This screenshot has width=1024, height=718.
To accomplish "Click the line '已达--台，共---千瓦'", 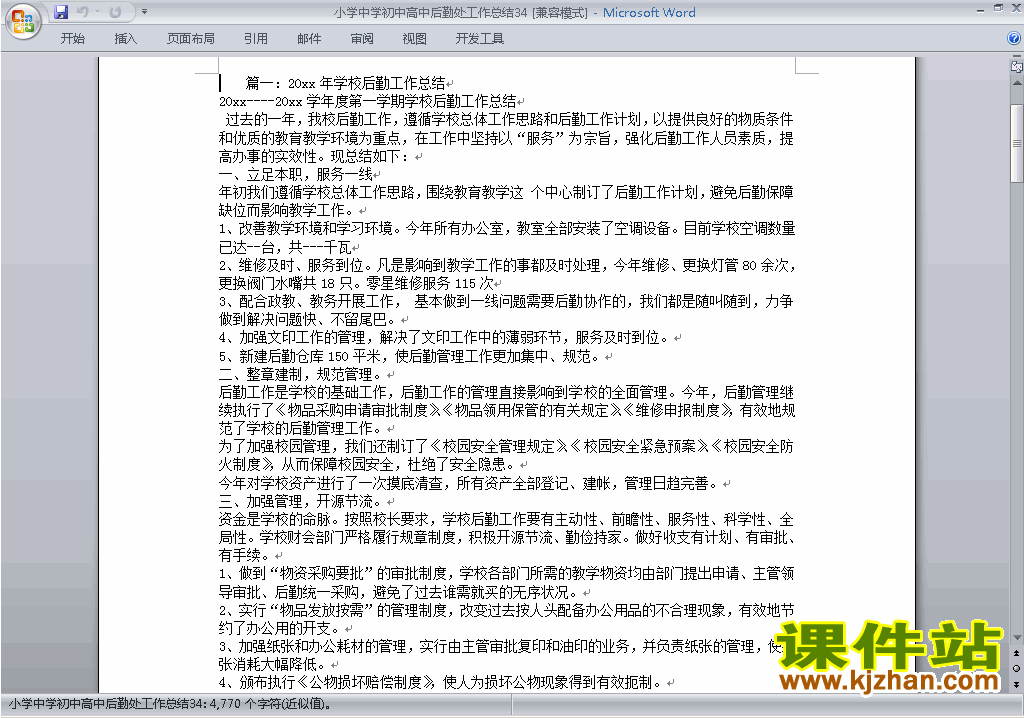I will [x=285, y=247].
